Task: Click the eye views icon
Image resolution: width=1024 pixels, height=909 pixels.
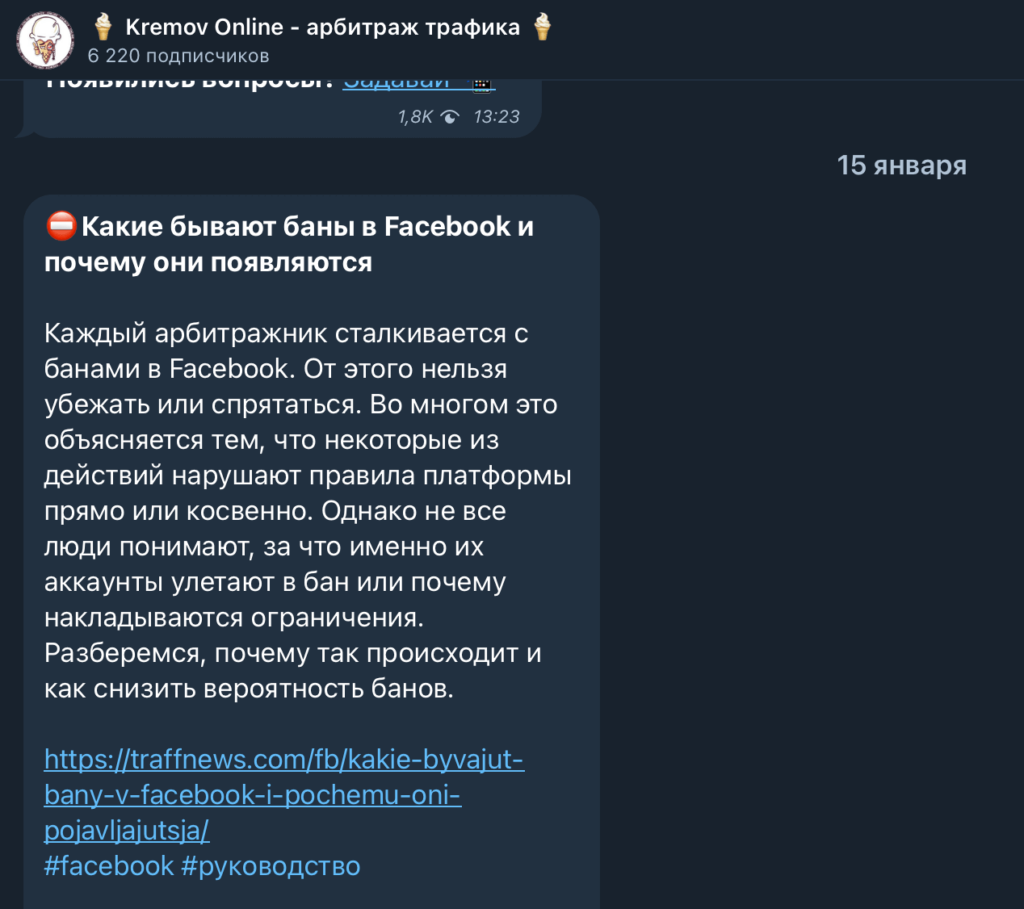Action: 450,117
